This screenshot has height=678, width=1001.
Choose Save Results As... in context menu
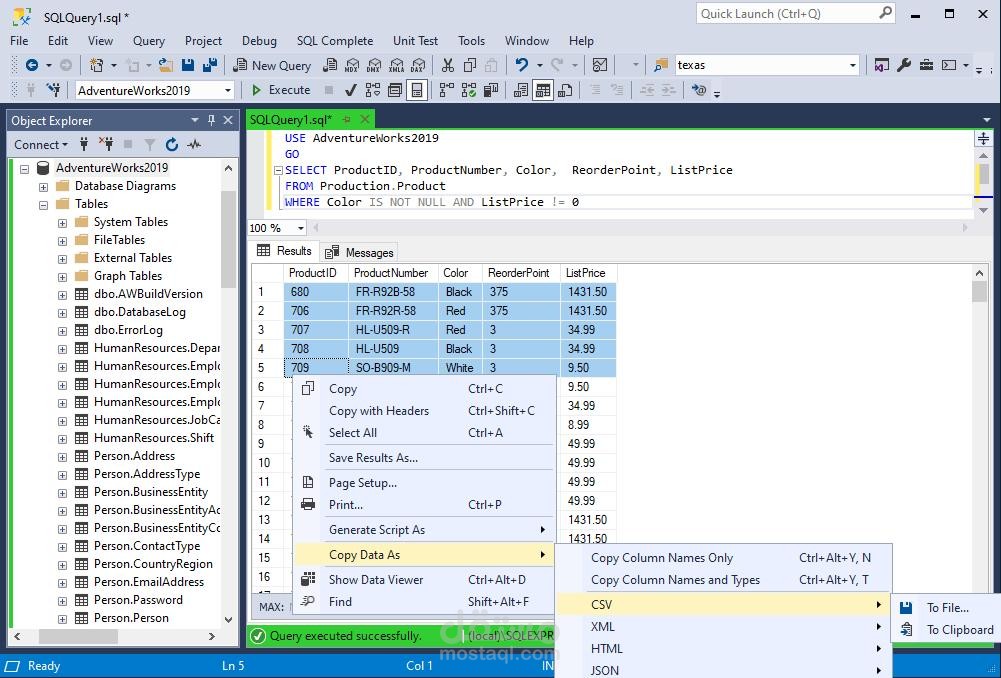pos(424,458)
